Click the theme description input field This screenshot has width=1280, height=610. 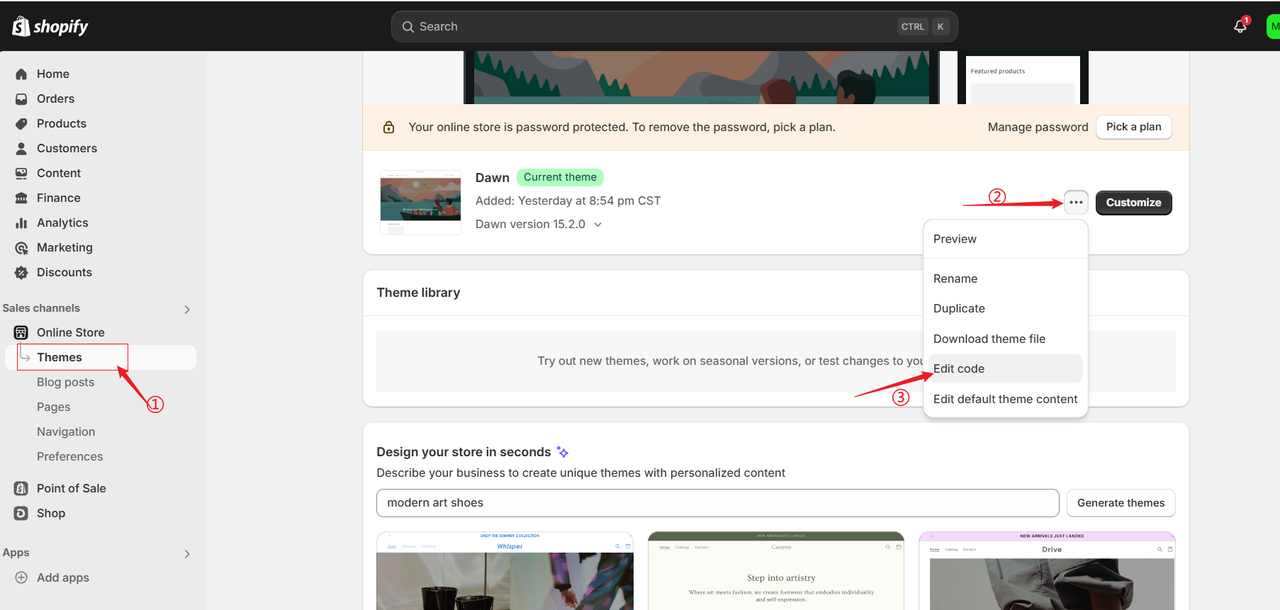pyautogui.click(x=717, y=503)
